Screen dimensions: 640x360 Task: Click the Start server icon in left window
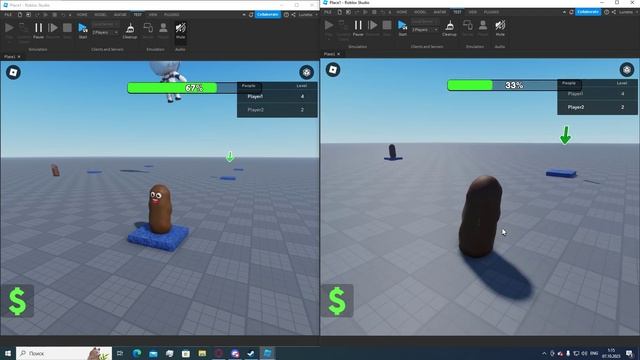pyautogui.click(x=83, y=30)
